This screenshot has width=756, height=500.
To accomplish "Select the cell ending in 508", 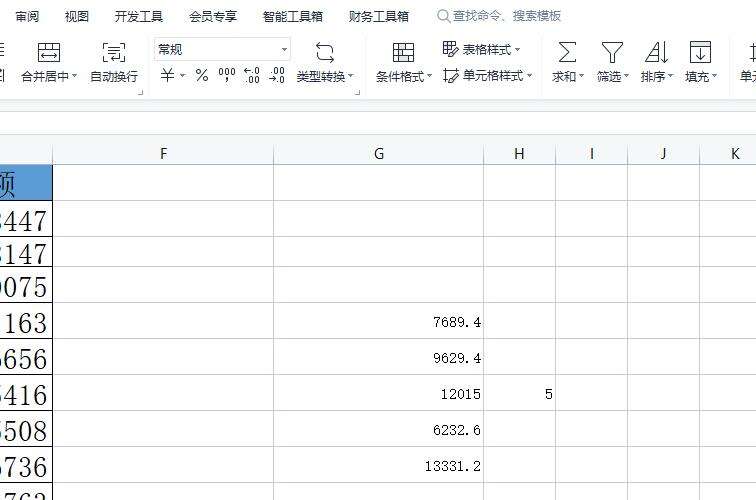I will tap(26, 429).
